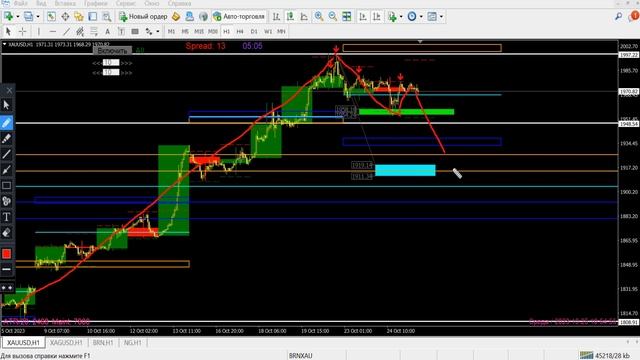640x360 pixels.
Task: Switch chart to line chart style
Action: tap(304, 16)
